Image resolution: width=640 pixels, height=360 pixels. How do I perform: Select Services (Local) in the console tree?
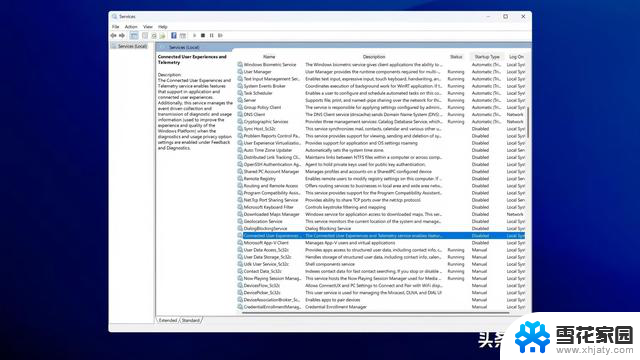[x=132, y=46]
